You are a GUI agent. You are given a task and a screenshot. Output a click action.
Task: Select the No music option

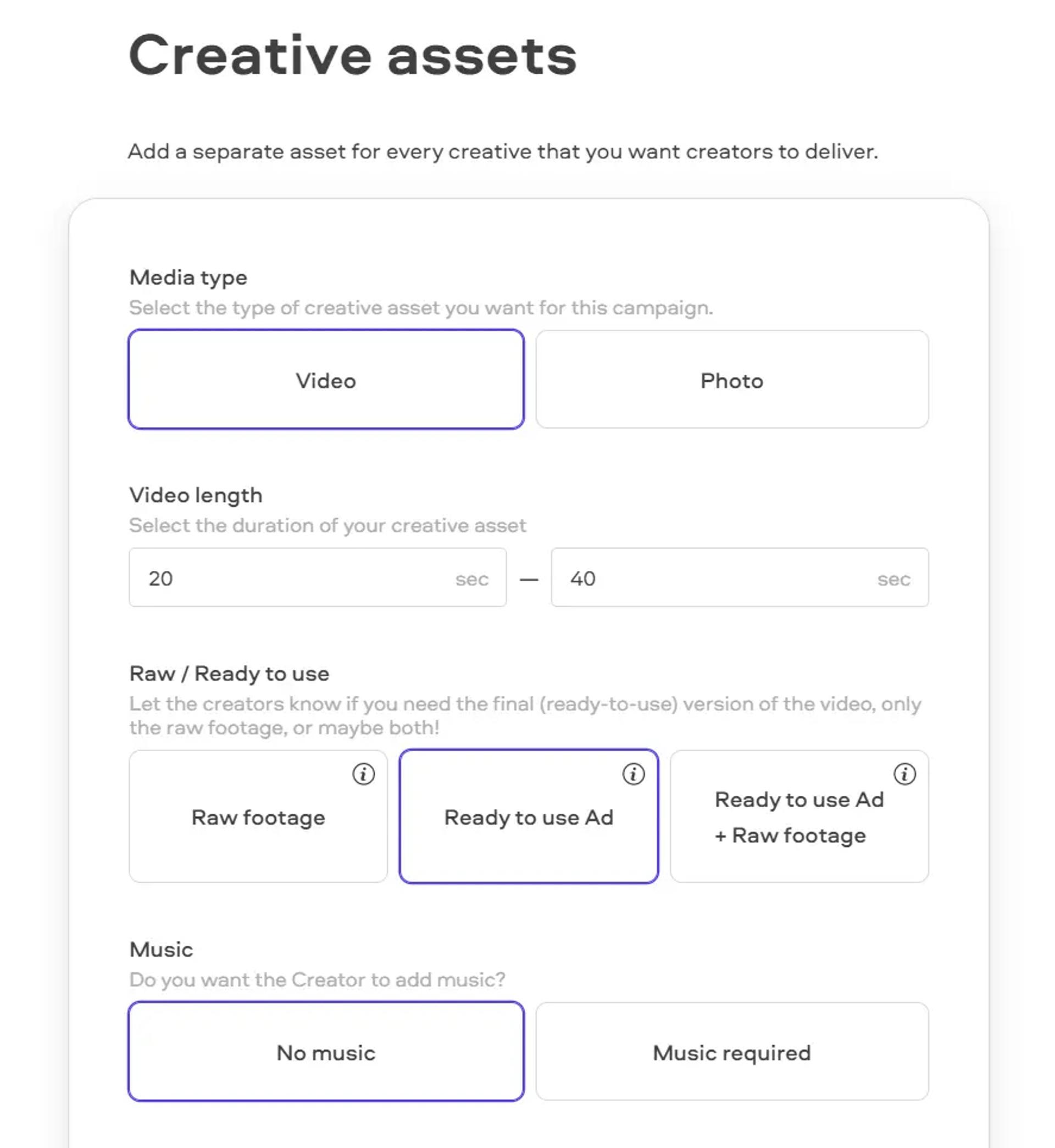(x=326, y=1051)
